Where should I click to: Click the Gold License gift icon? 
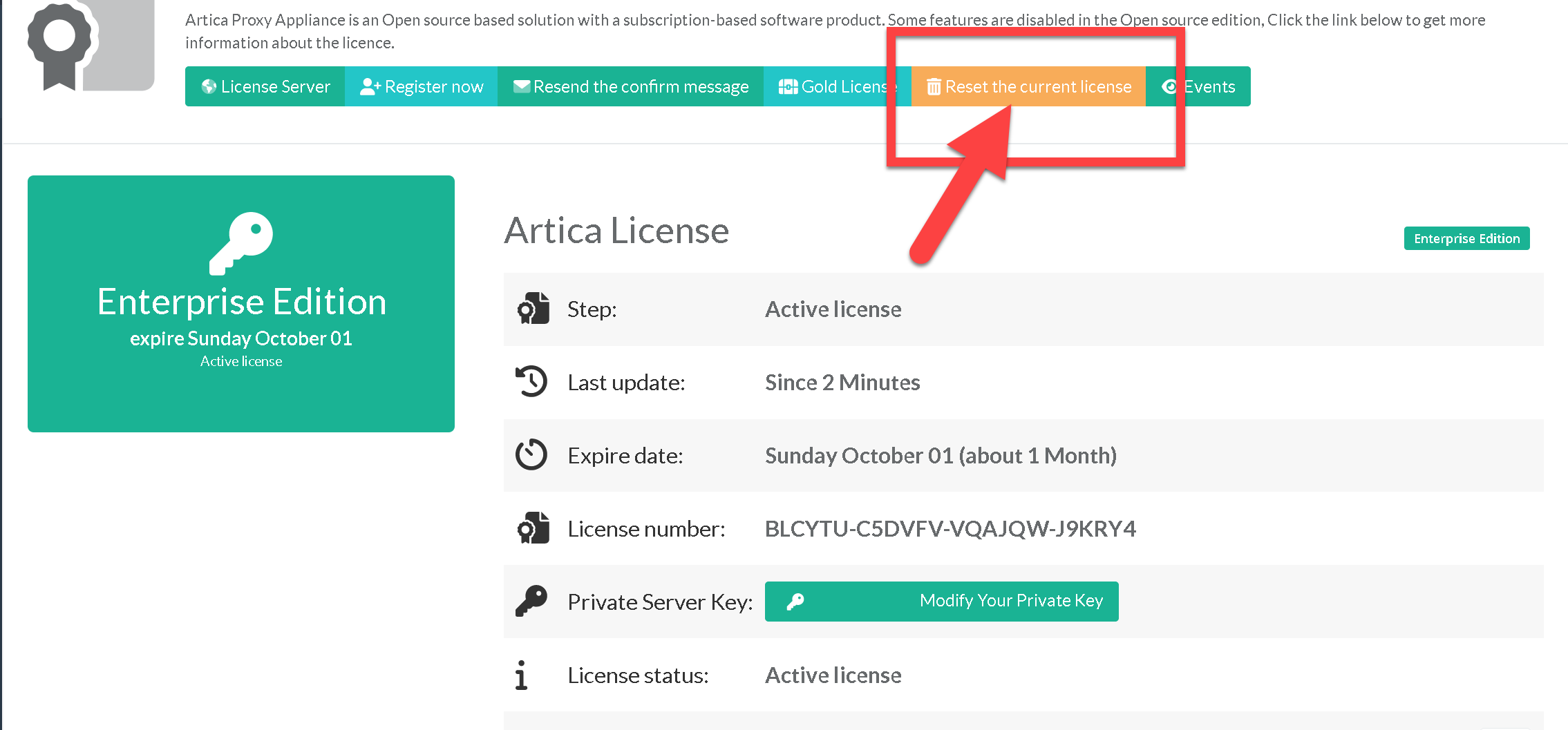[788, 87]
